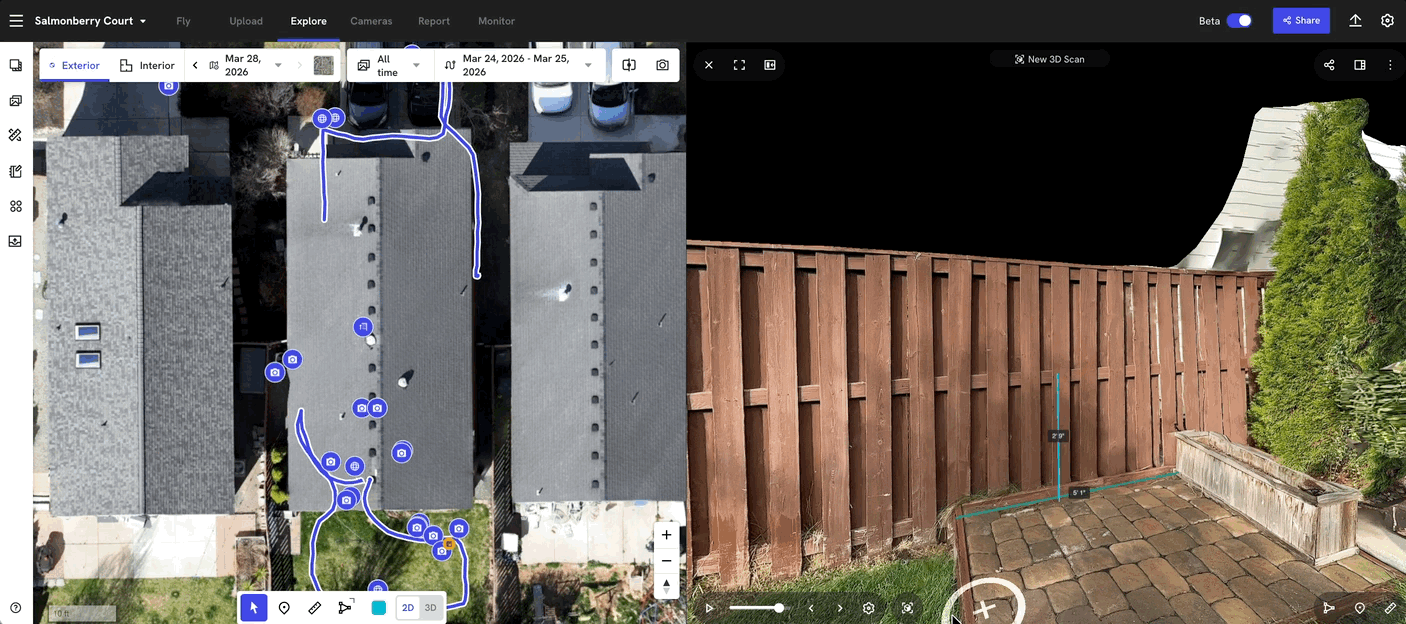Select the location pin tool on the map toolbar
Viewport: 1406px width, 624px height.
(x=284, y=607)
